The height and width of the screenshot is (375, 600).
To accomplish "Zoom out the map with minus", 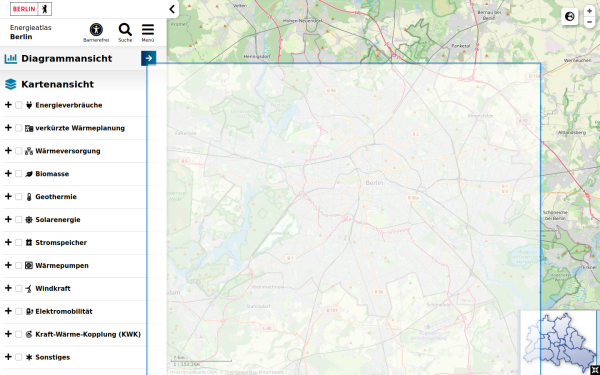I will [x=590, y=22].
